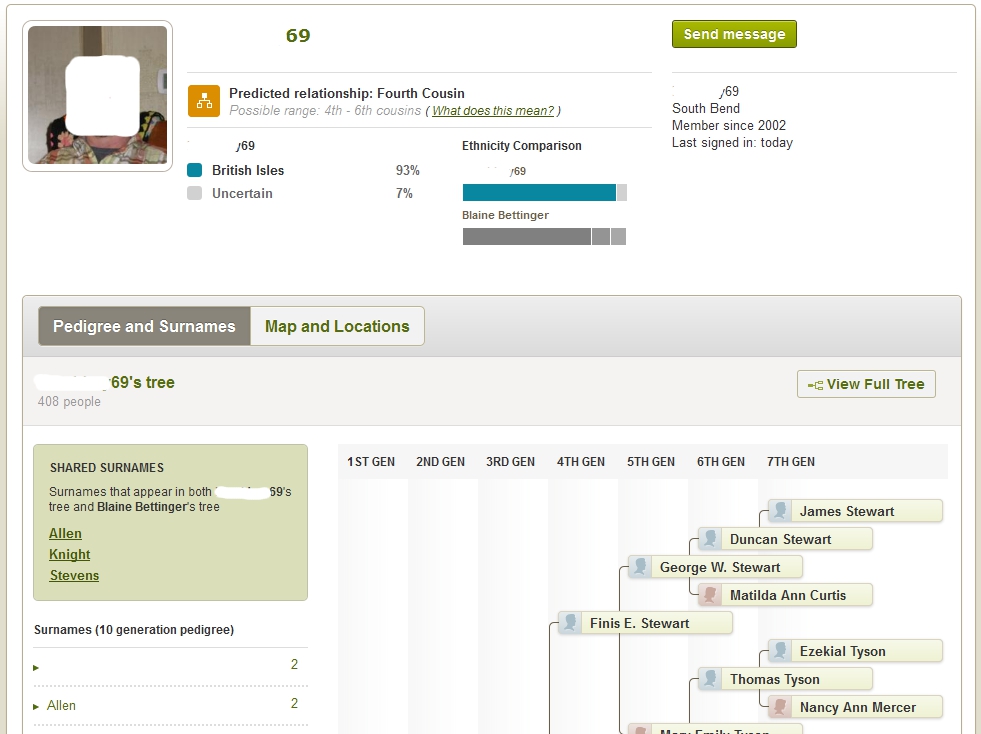Click the 'Last signed in: today' text
The image size is (981, 734).
click(x=732, y=143)
